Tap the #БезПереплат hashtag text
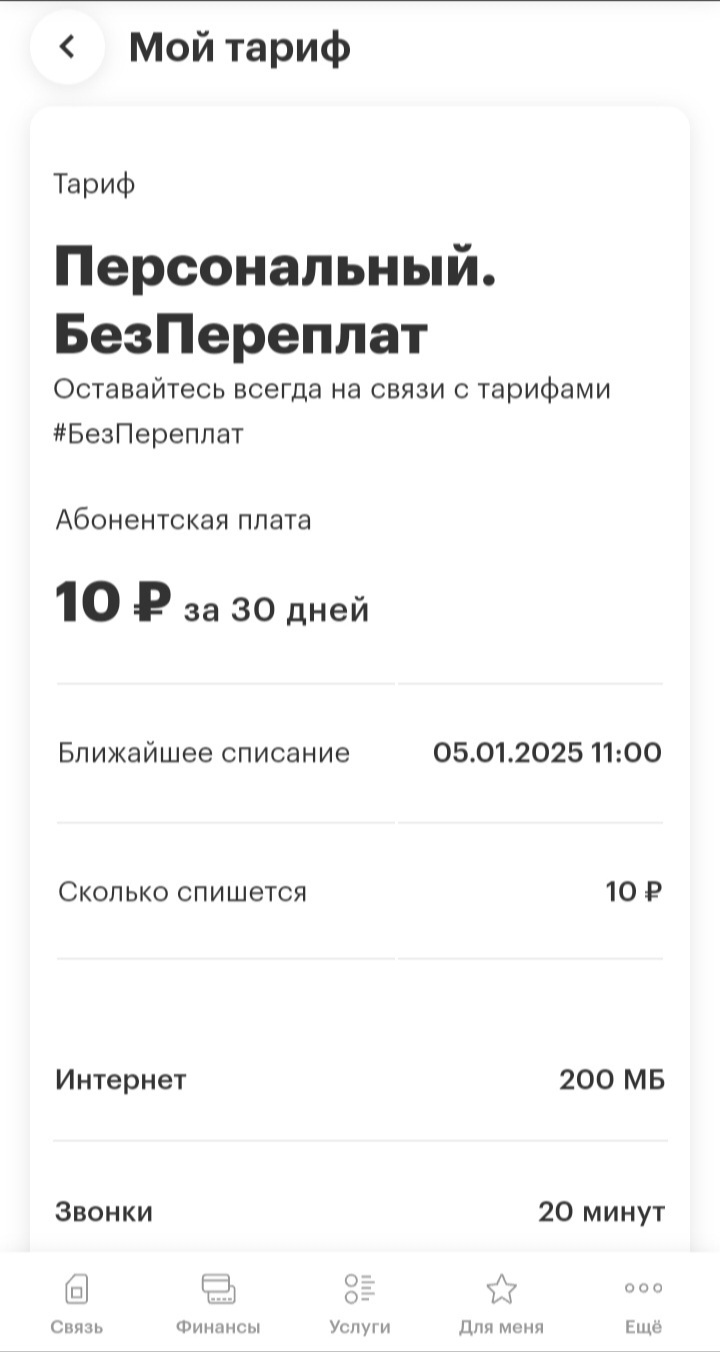 (149, 435)
